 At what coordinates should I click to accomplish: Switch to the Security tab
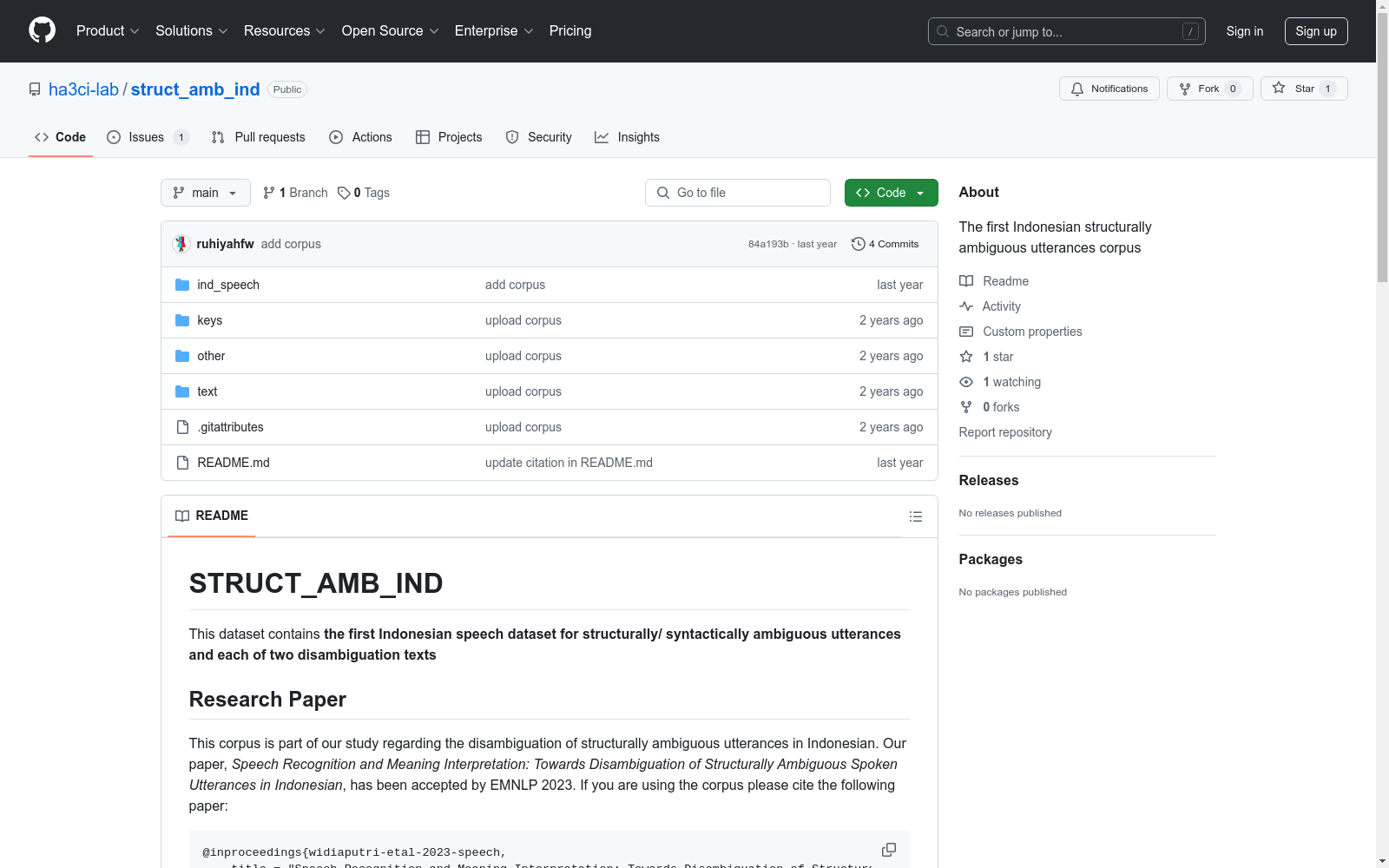click(539, 137)
